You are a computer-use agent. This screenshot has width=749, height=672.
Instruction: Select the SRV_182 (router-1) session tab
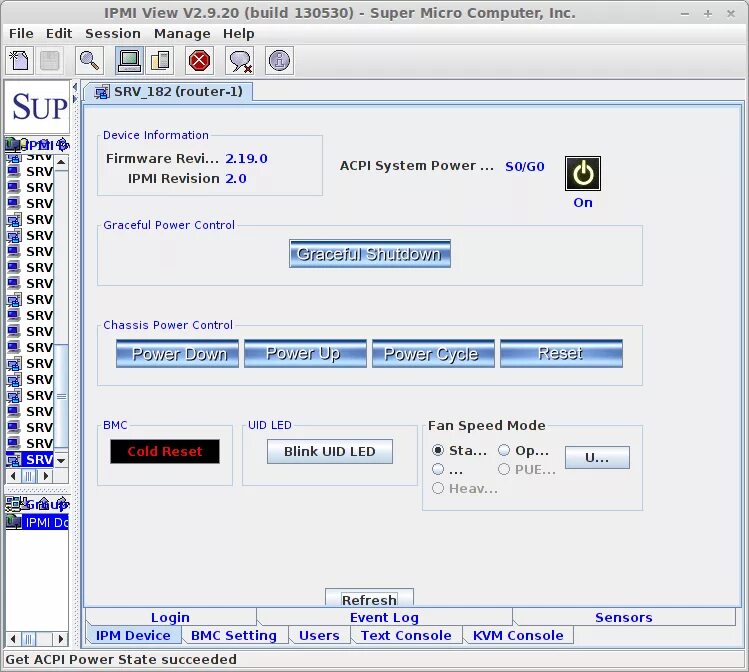(168, 92)
